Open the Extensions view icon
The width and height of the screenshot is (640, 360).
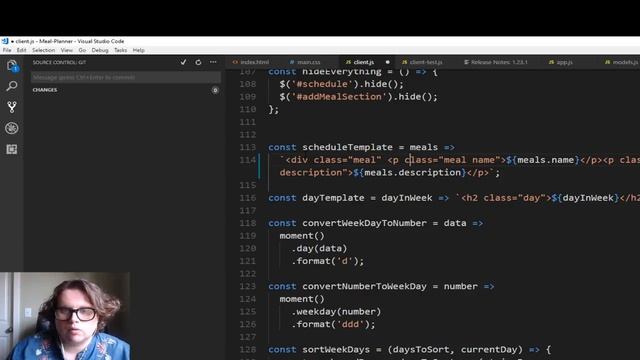[x=12, y=149]
